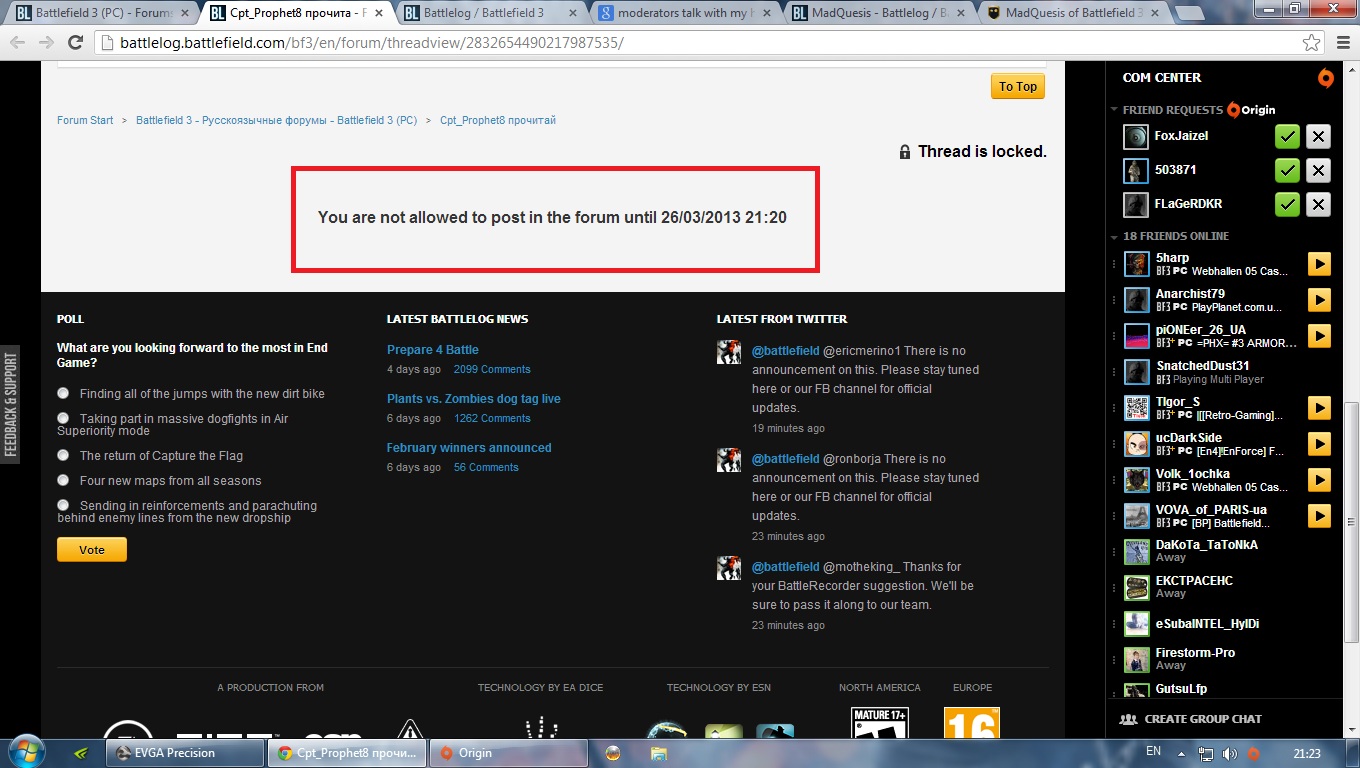Open options handle next to SnatchedDust31
1360x768 pixels.
1115,372
